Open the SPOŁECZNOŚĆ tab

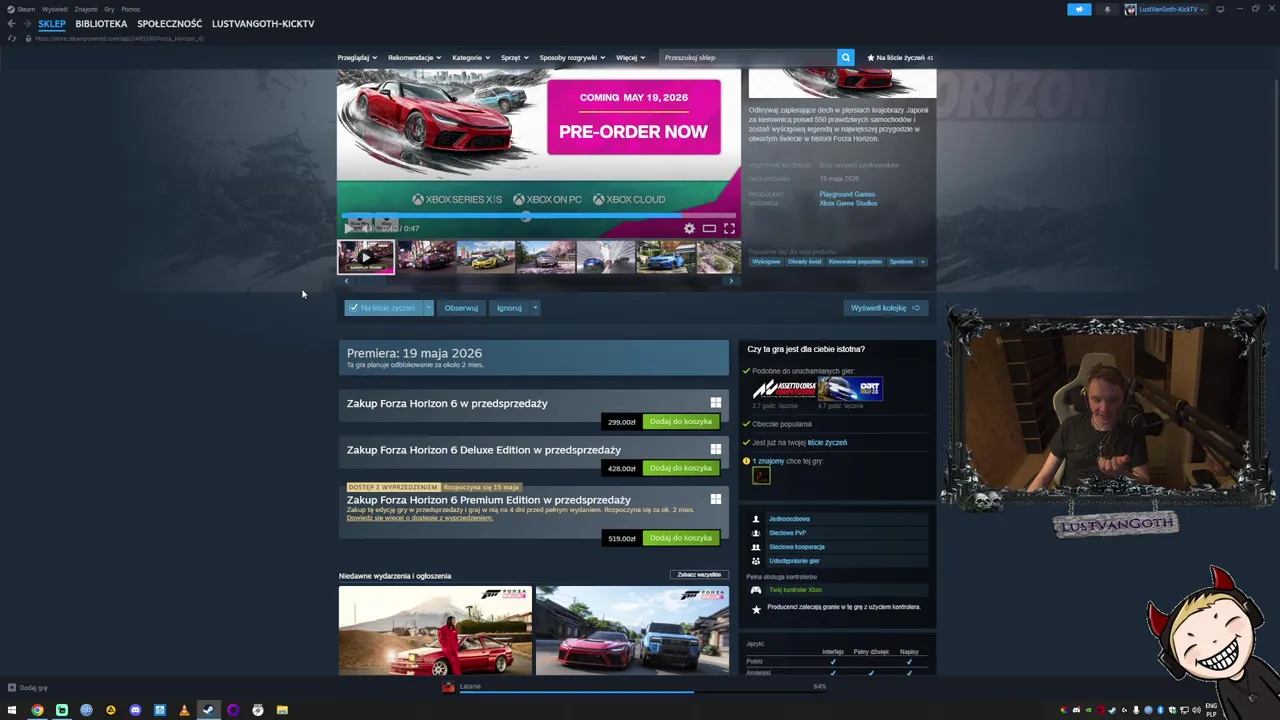click(169, 23)
